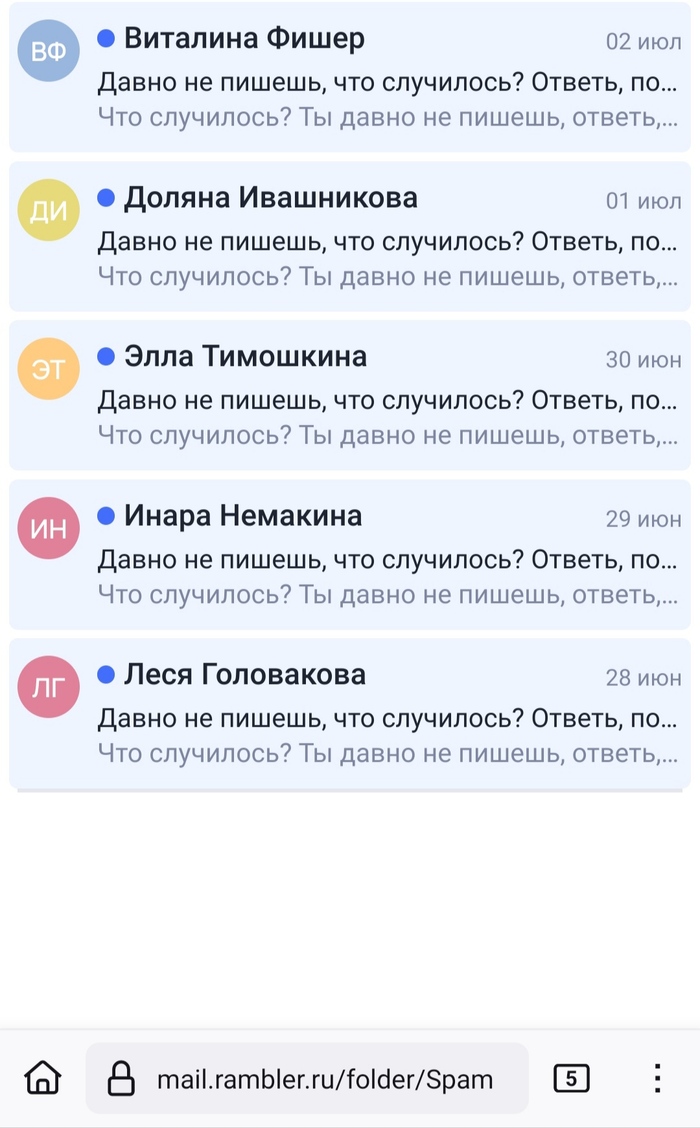700x1128 pixels.
Task: Tap the ВФ avatar of Виталина Фишер
Action: point(48,50)
